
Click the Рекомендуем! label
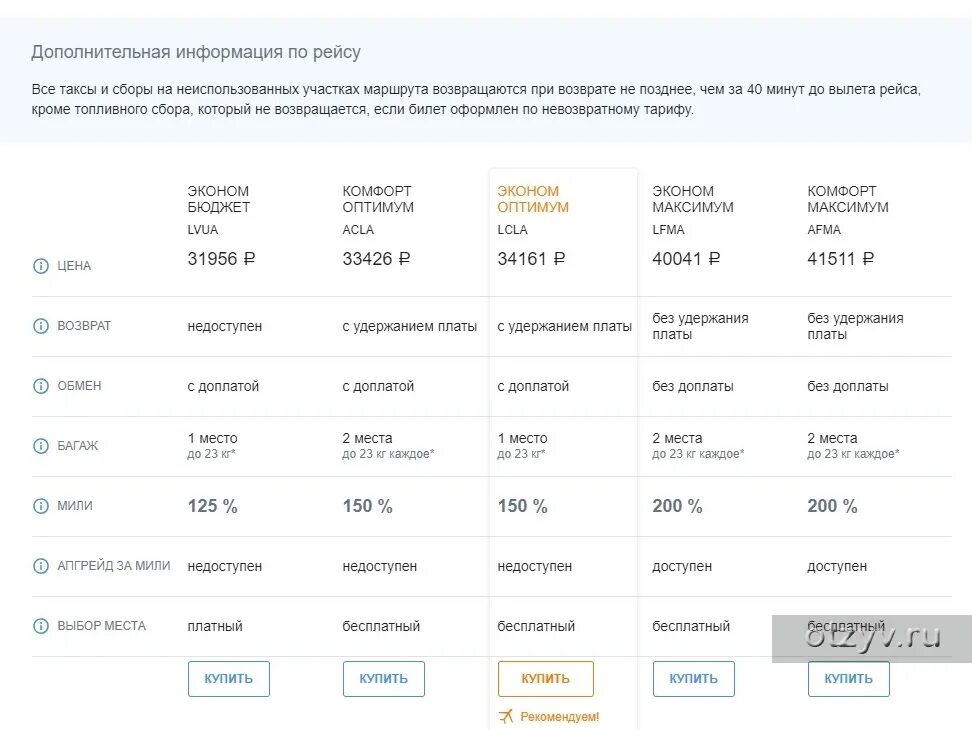click(559, 717)
